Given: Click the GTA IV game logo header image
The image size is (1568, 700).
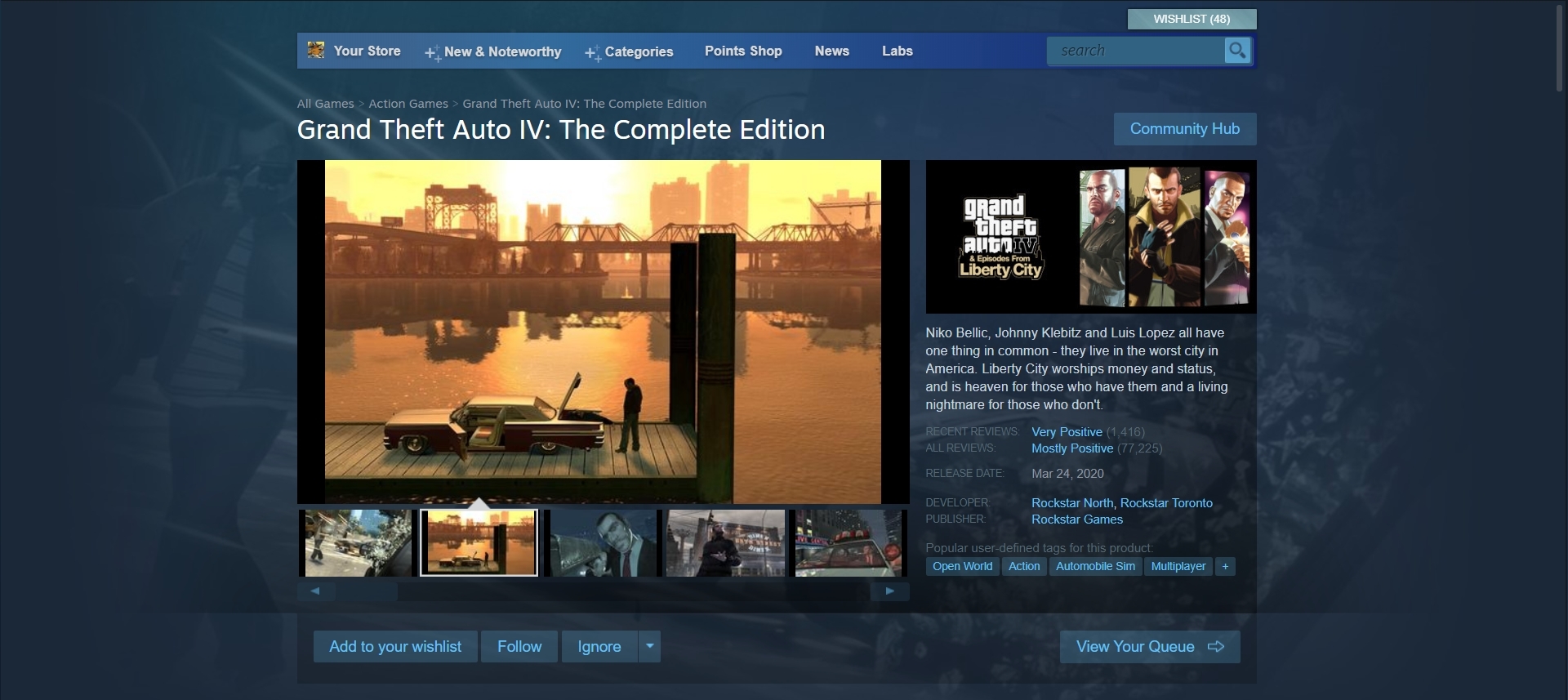Looking at the screenshot, I should (x=1090, y=237).
